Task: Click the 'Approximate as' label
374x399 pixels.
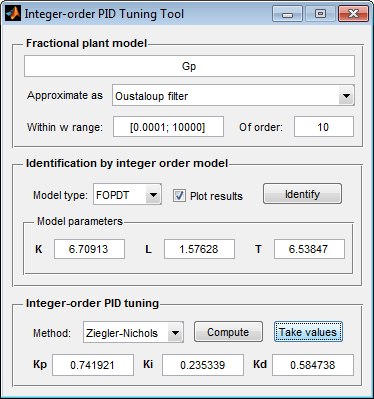Action: point(65,96)
